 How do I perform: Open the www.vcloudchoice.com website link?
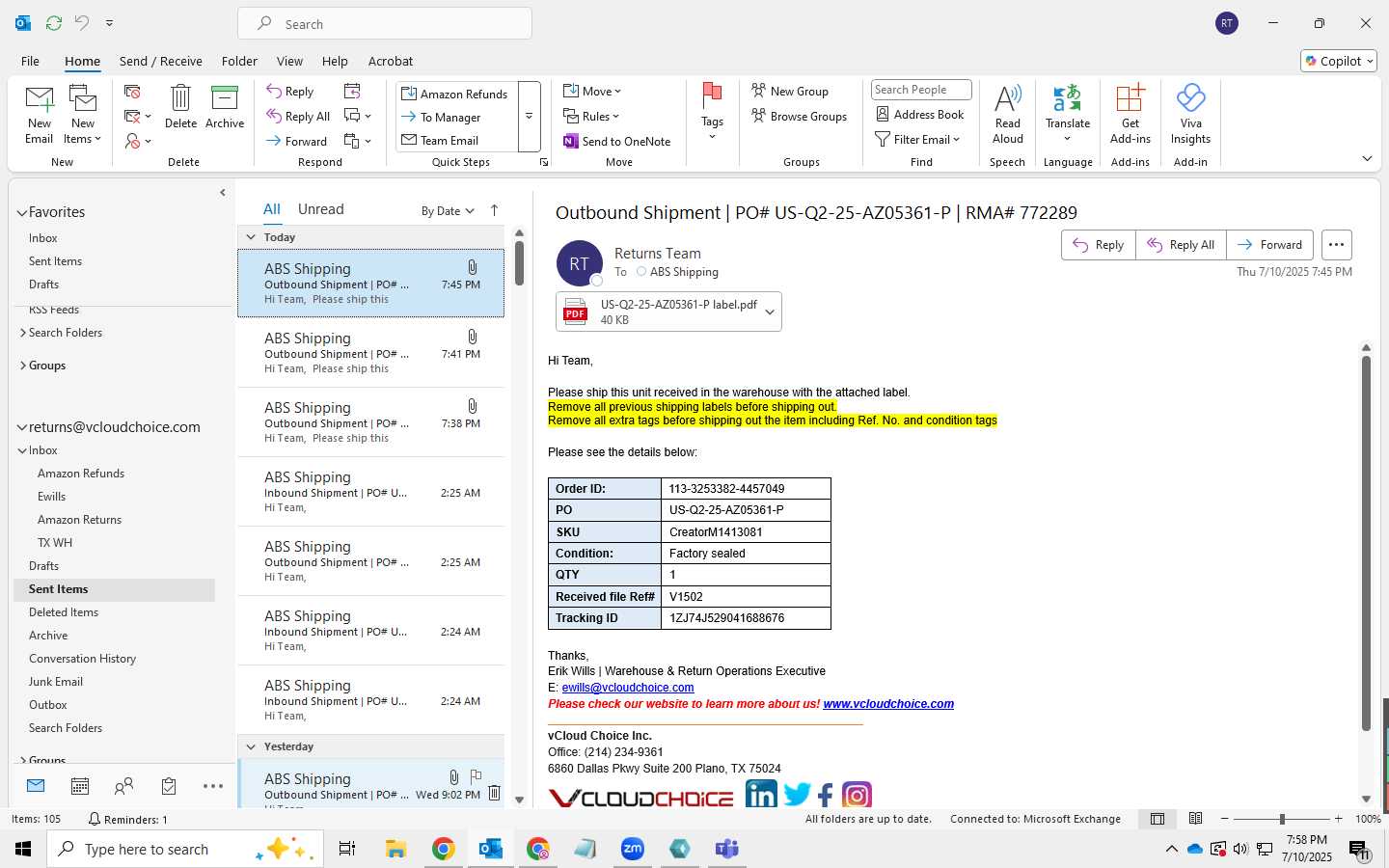(888, 704)
